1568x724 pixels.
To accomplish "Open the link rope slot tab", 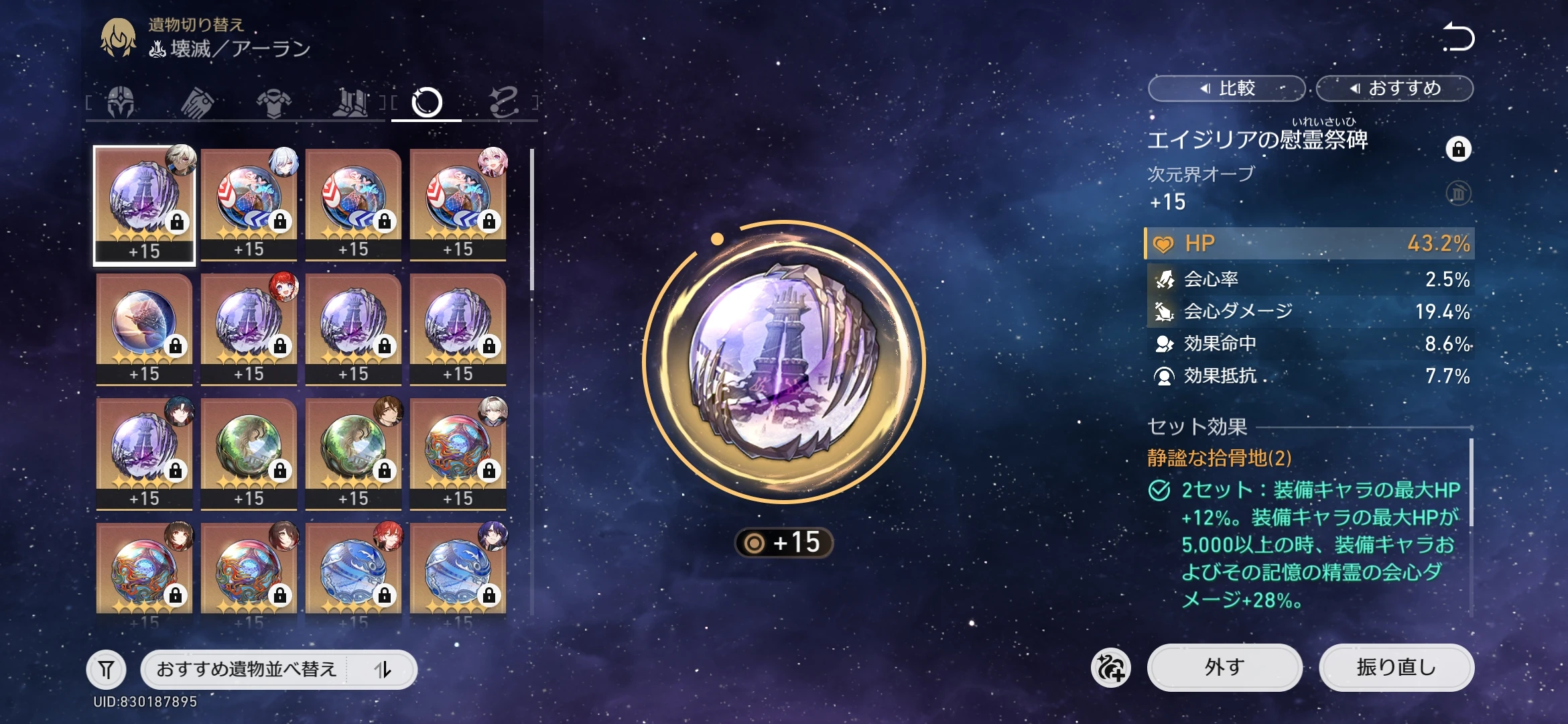I will (503, 103).
